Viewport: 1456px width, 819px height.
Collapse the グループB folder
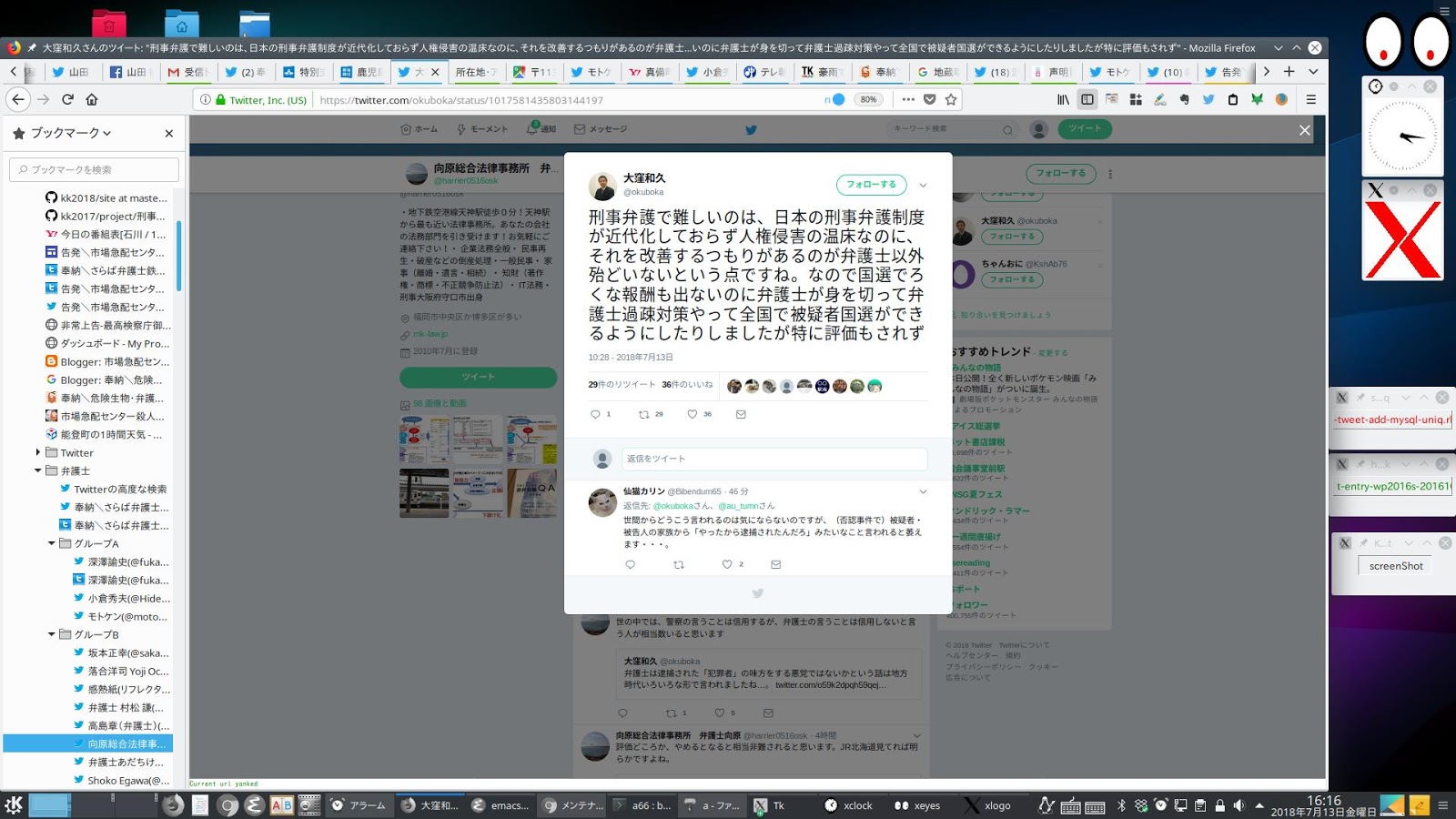[52, 634]
